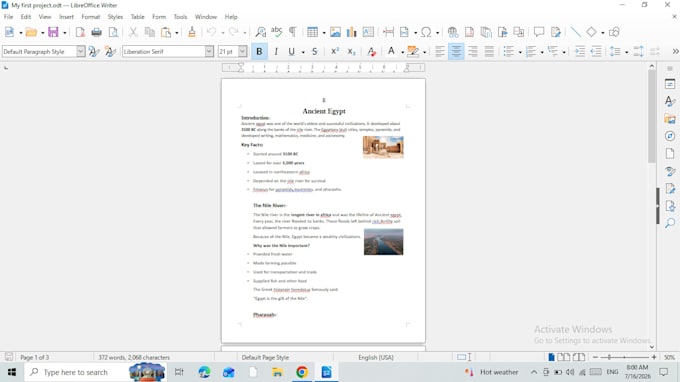This screenshot has width=680, height=382.
Task: Toggle Subscript button
Action: coord(351,52)
